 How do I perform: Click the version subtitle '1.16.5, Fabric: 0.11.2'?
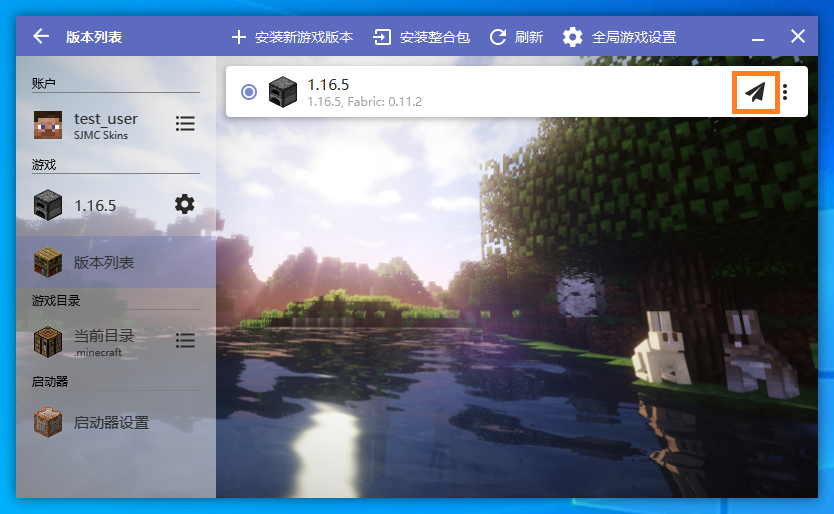(x=365, y=102)
